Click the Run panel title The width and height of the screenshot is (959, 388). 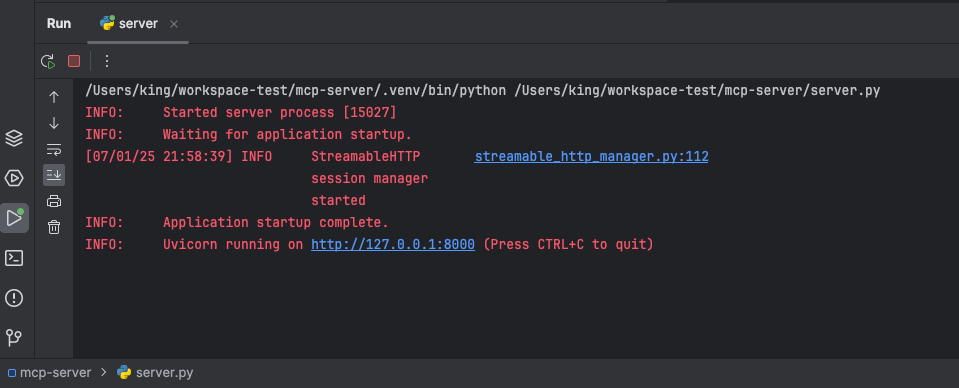tap(59, 24)
